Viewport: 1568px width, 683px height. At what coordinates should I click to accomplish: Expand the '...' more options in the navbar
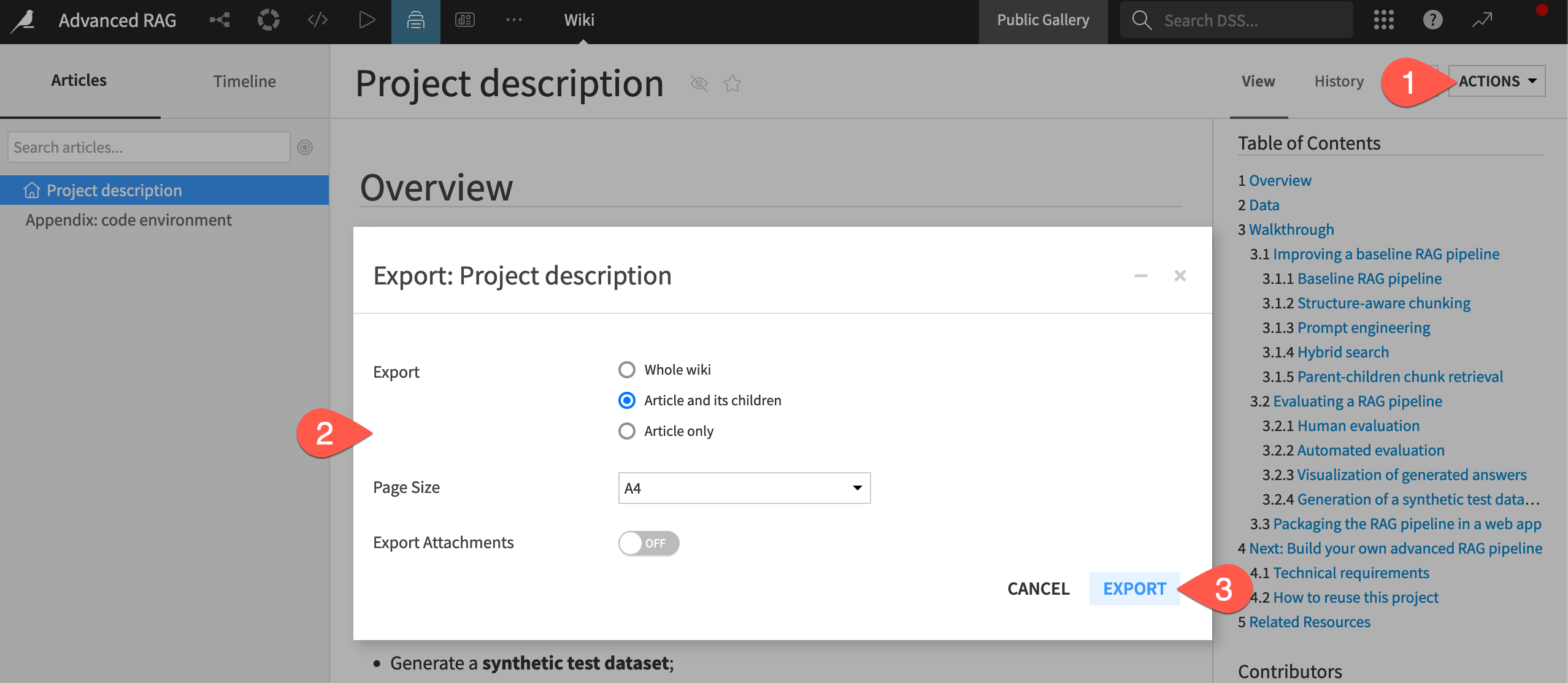click(x=513, y=19)
